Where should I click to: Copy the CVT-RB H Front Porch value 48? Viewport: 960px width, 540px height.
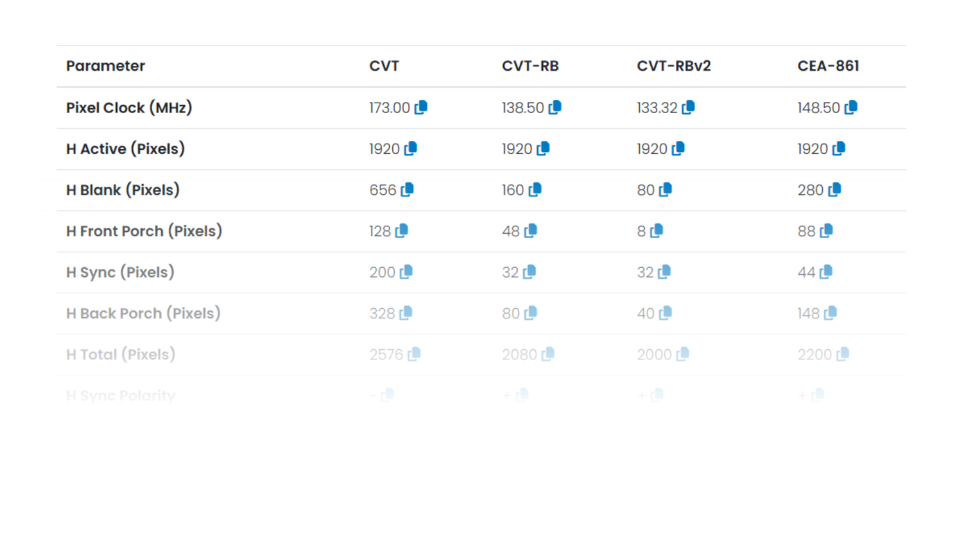click(530, 230)
